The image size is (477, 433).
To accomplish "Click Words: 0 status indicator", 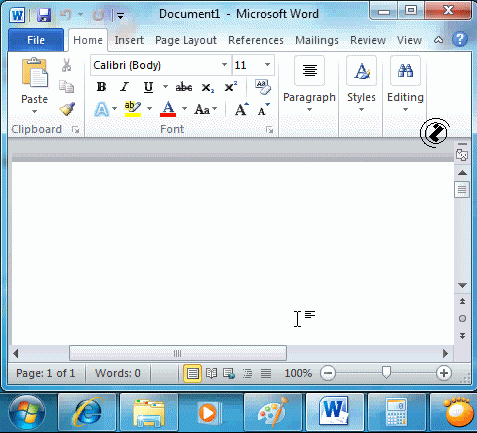I will click(118, 373).
